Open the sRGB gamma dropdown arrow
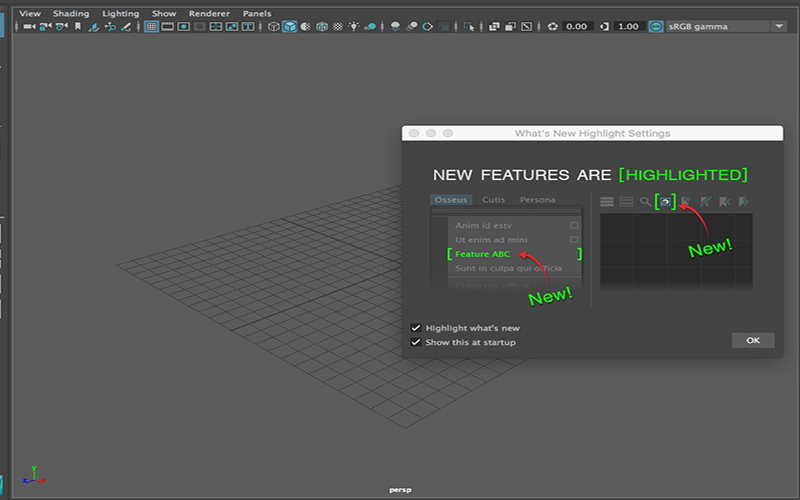 tap(779, 27)
